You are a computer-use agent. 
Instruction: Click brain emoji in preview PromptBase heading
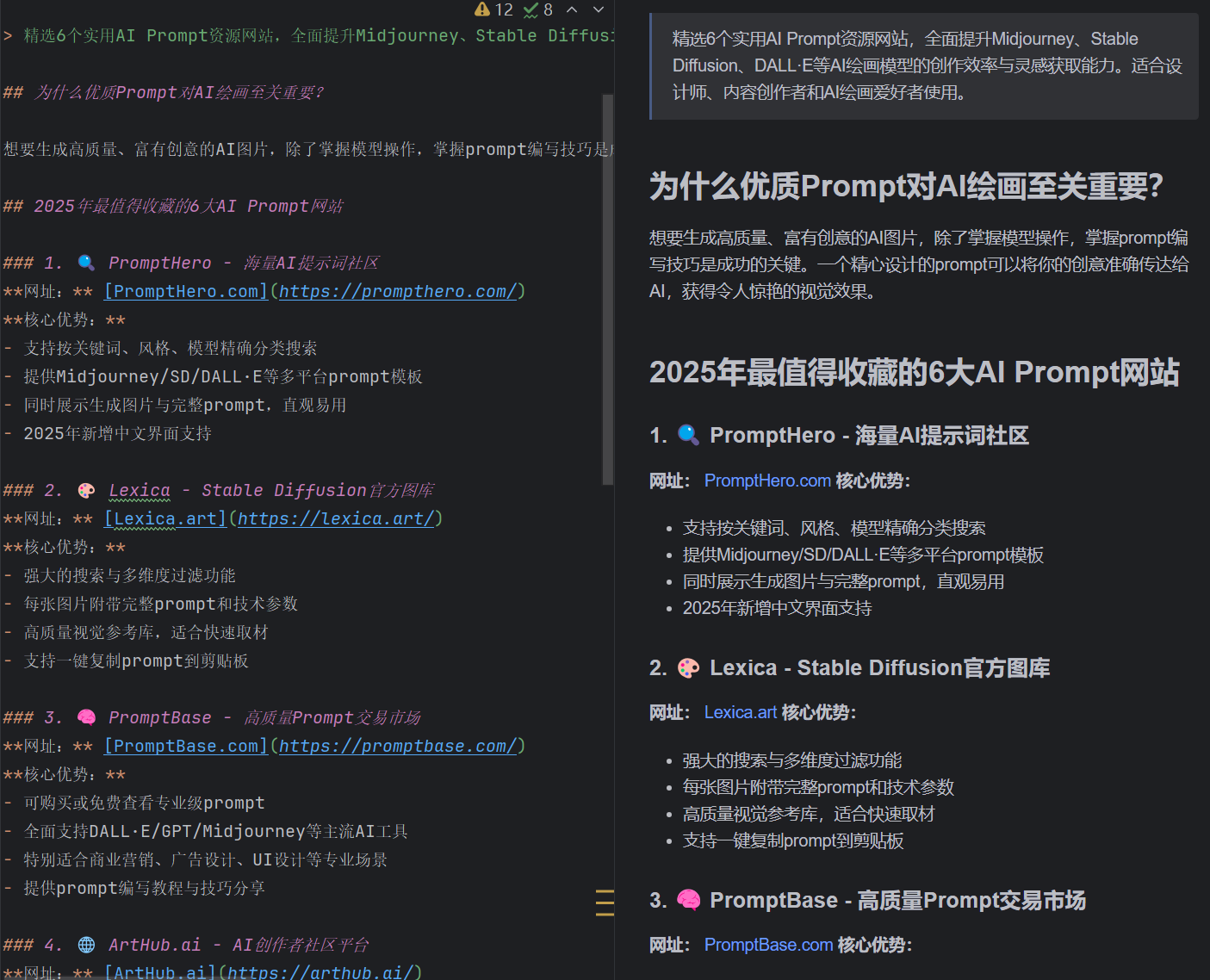pyautogui.click(x=688, y=900)
